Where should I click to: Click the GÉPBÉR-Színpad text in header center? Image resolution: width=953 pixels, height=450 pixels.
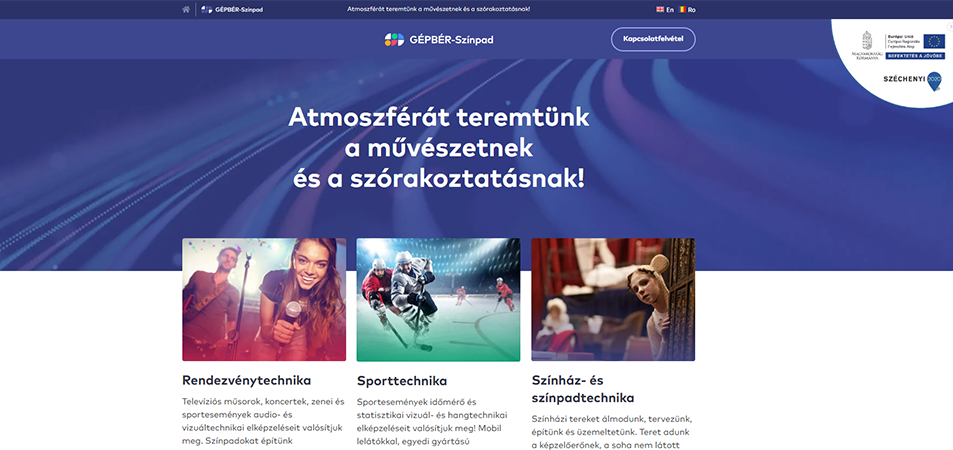(452, 40)
